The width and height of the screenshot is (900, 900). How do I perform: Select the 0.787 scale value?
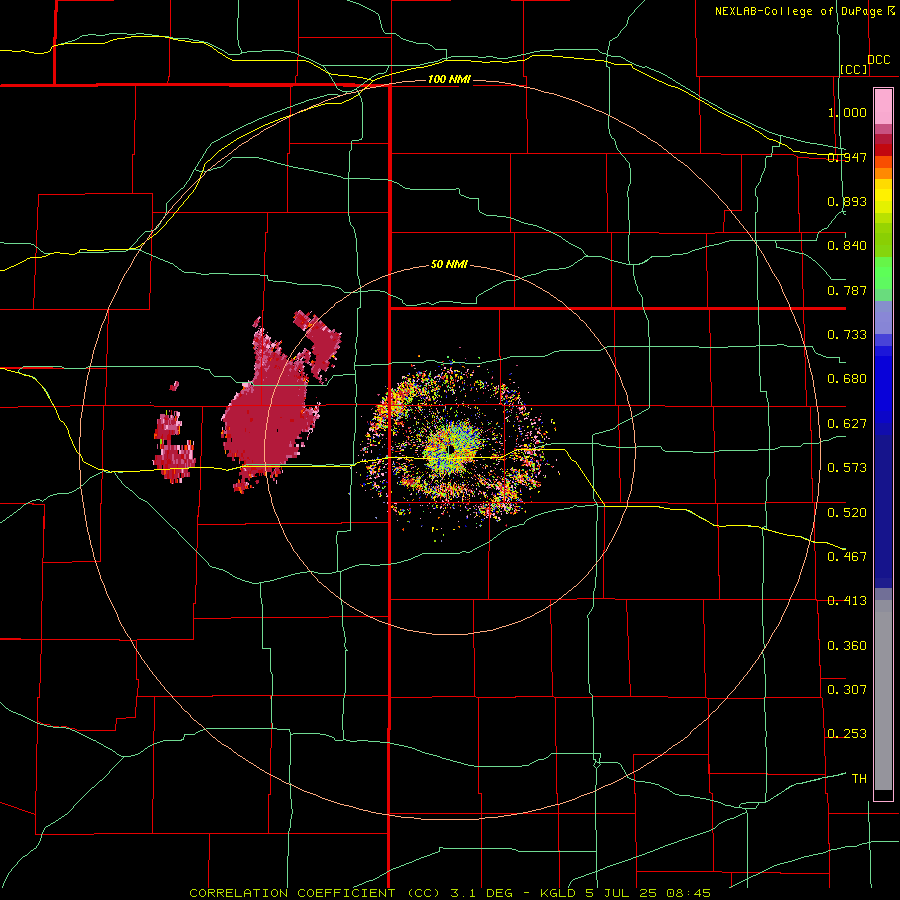click(x=847, y=290)
